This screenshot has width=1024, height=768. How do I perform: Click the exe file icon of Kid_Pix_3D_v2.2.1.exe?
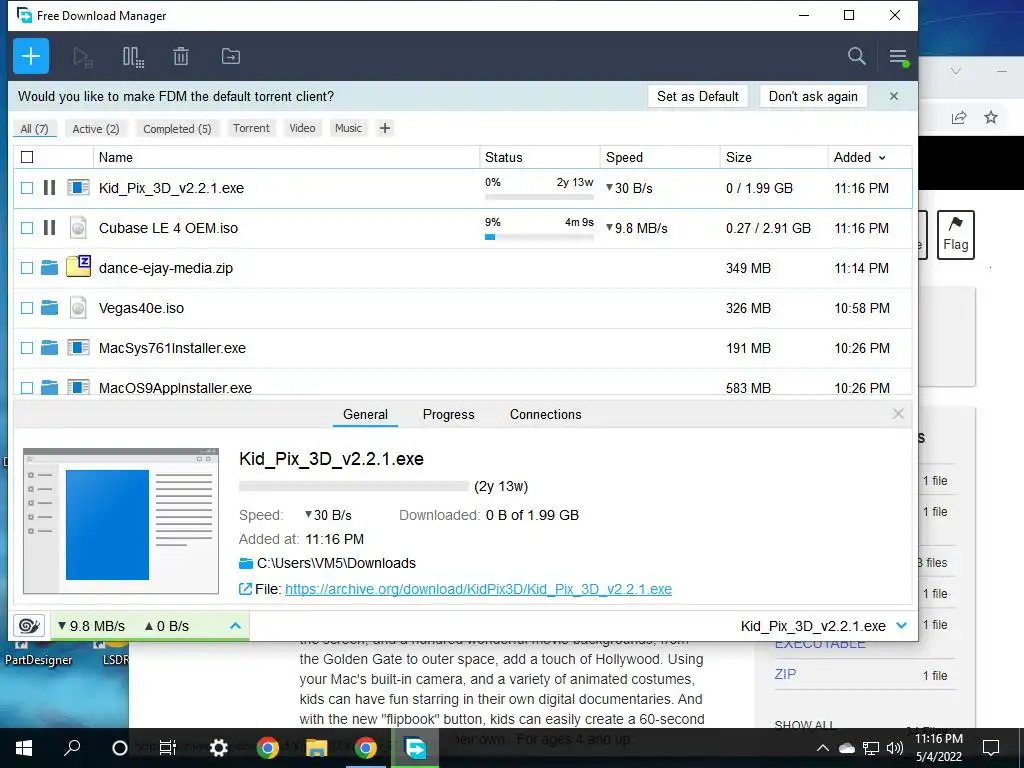pyautogui.click(x=78, y=188)
